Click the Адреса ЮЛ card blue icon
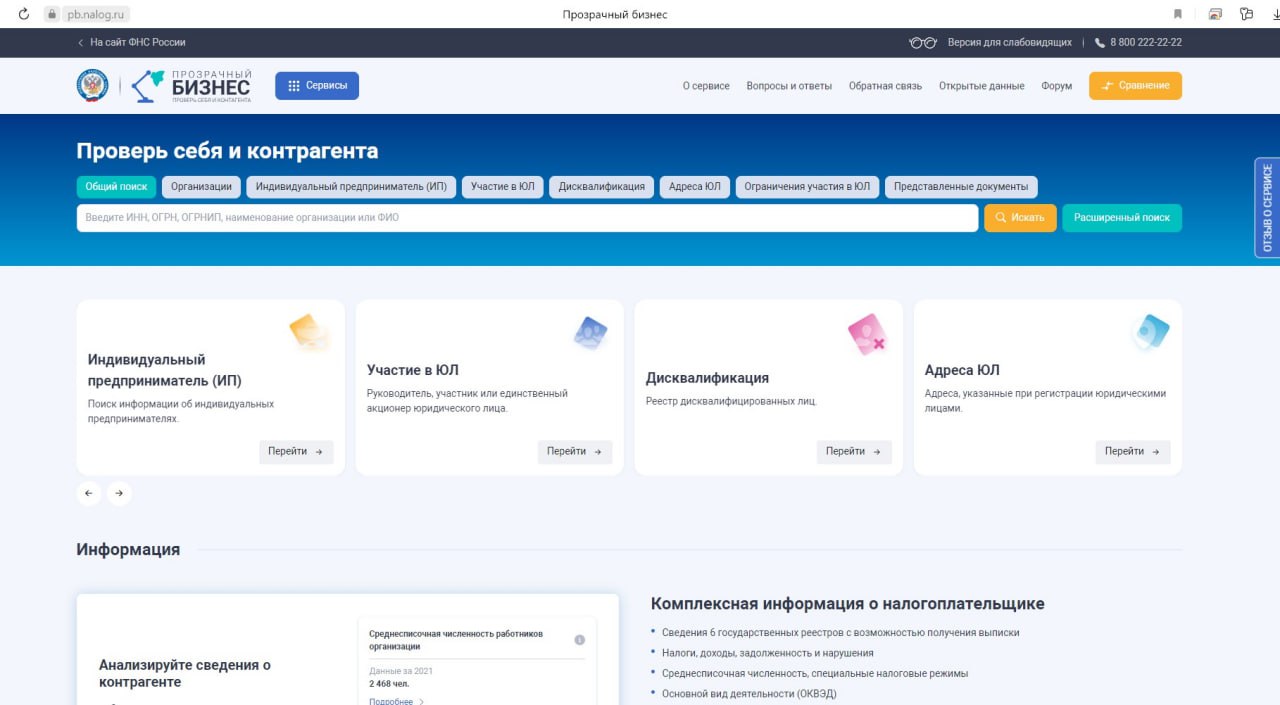1280x705 pixels. [1150, 332]
